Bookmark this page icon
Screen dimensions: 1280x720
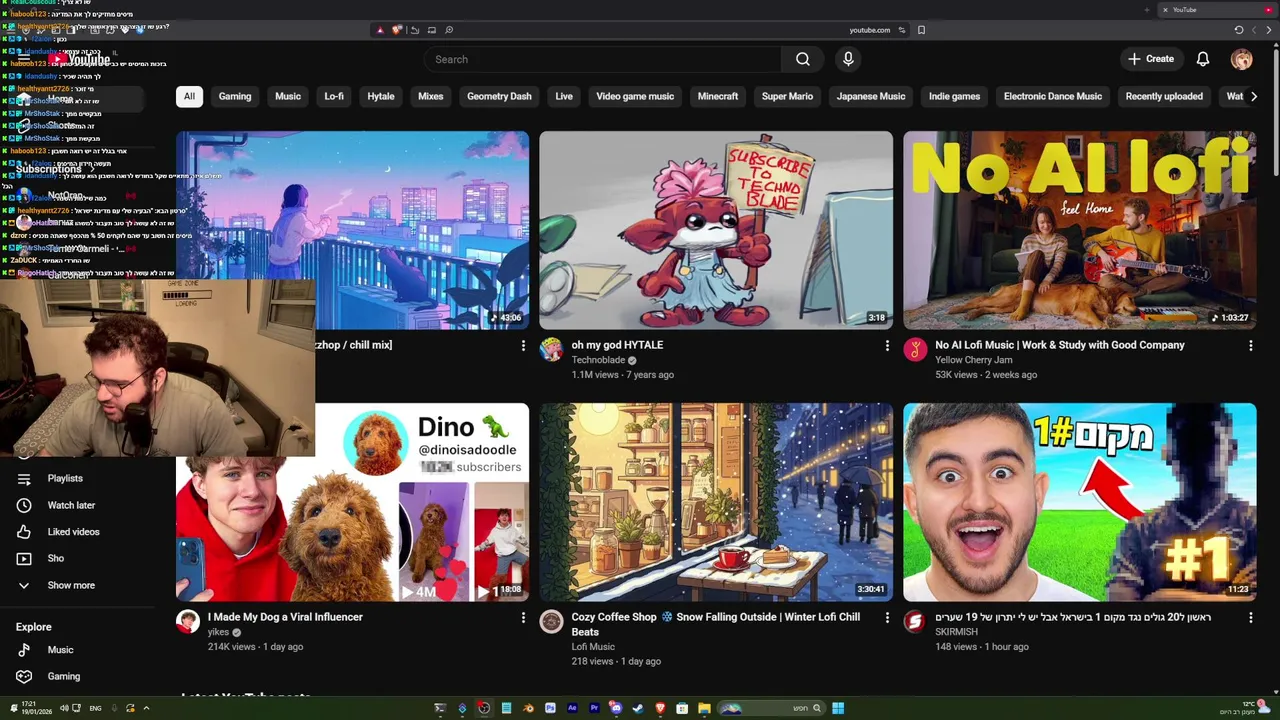click(921, 30)
